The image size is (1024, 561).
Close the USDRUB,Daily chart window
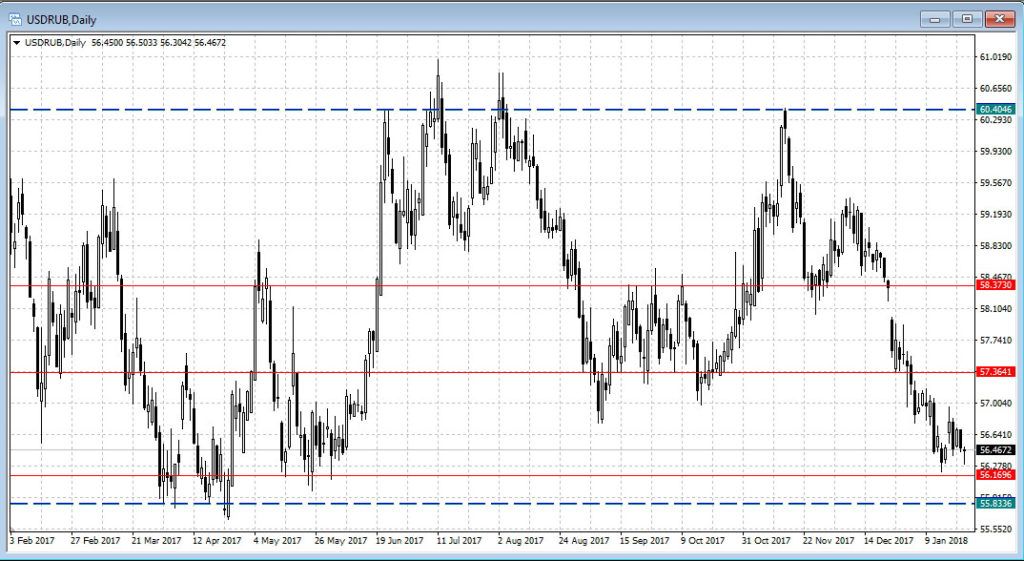tap(998, 18)
